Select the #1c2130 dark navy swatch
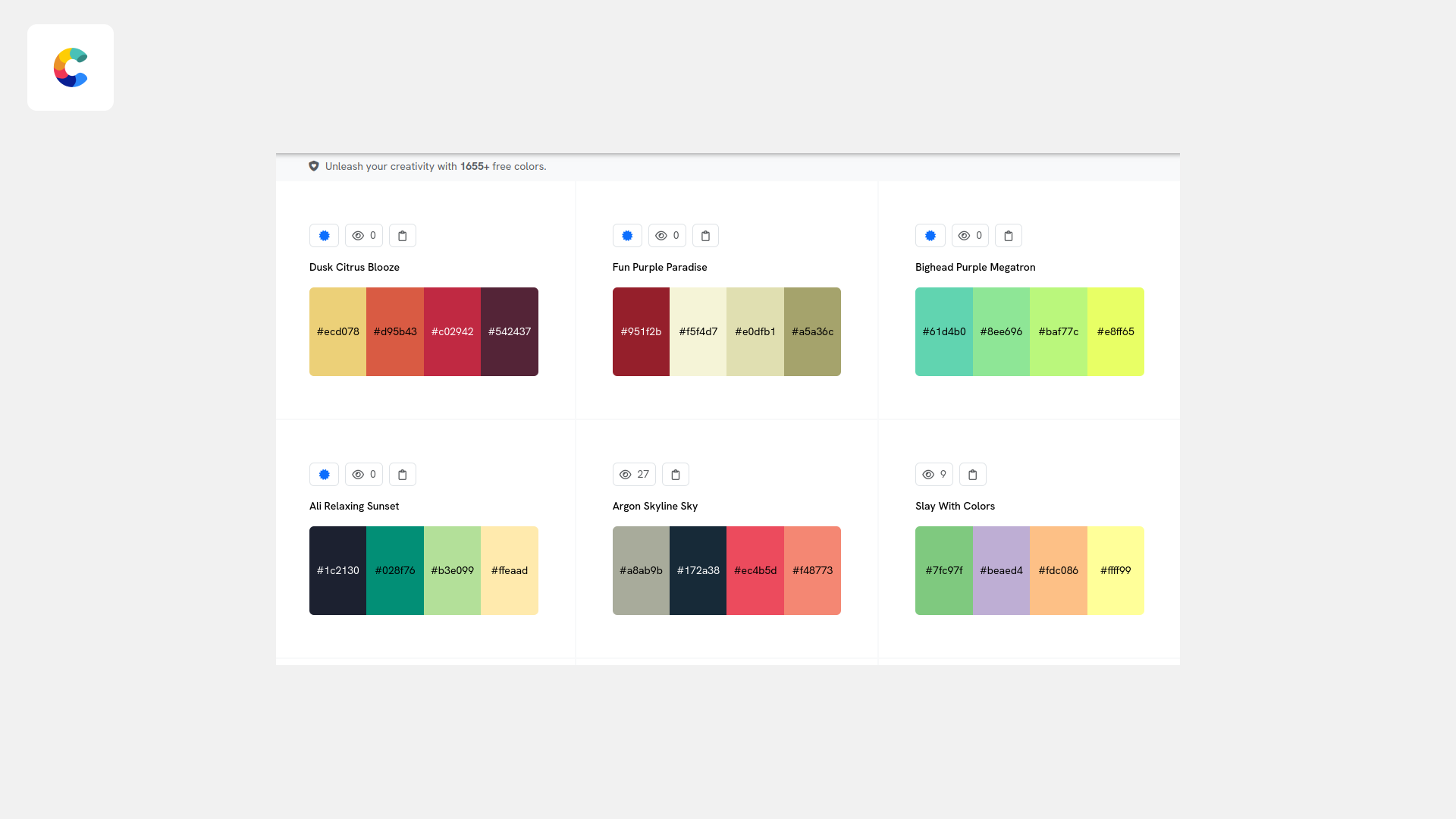 (x=337, y=570)
